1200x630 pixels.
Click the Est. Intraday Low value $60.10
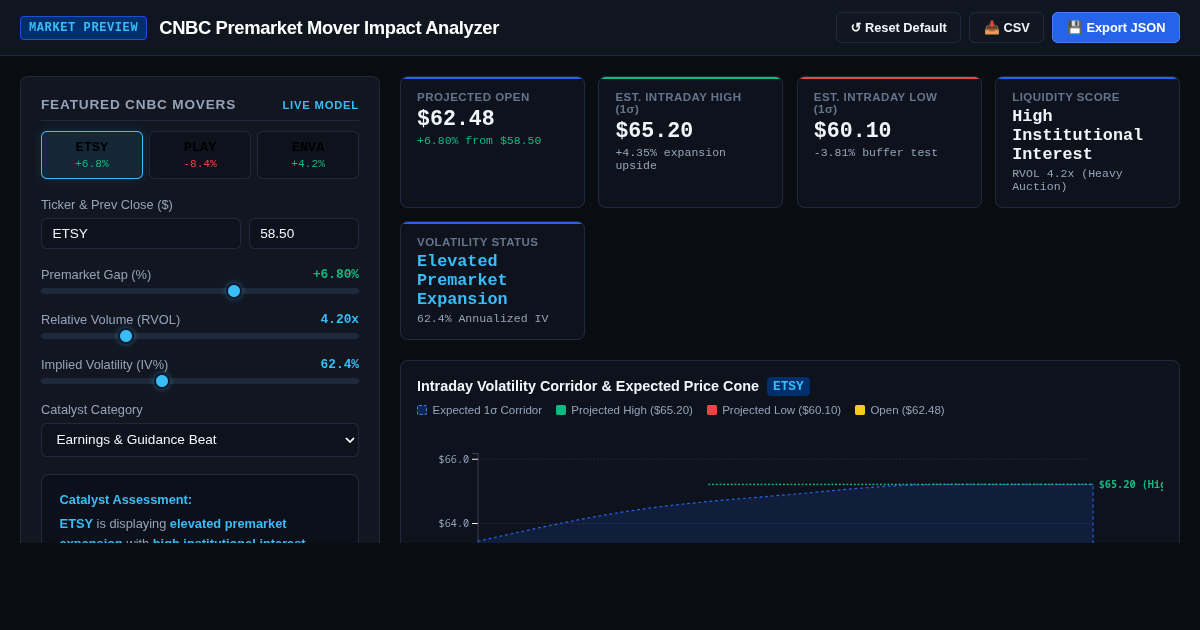tap(852, 131)
